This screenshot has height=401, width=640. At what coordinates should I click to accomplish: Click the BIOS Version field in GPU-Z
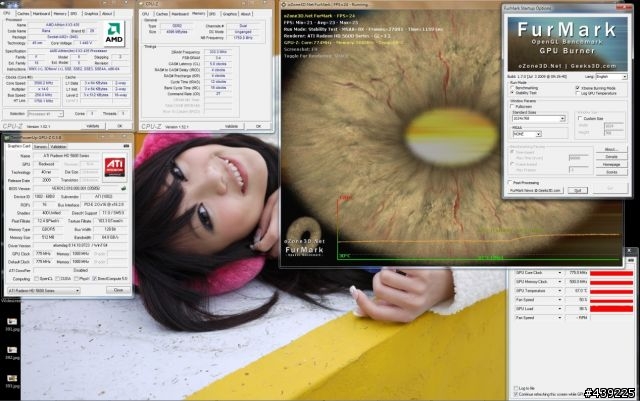pyautogui.click(x=76, y=188)
